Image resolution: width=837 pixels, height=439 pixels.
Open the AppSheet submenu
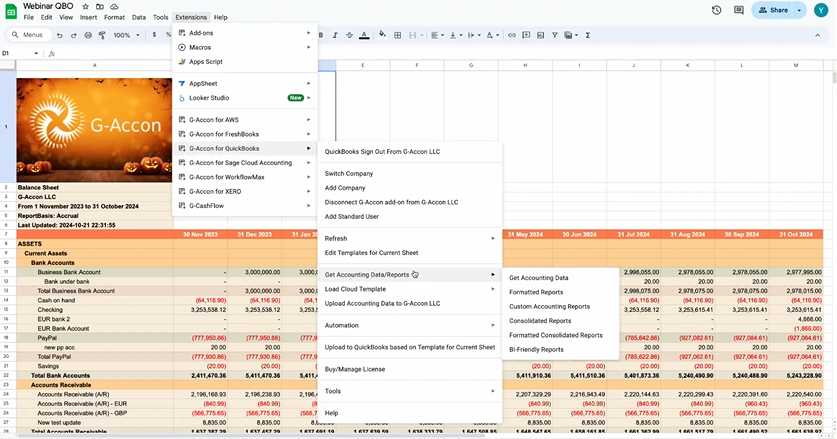(x=245, y=83)
